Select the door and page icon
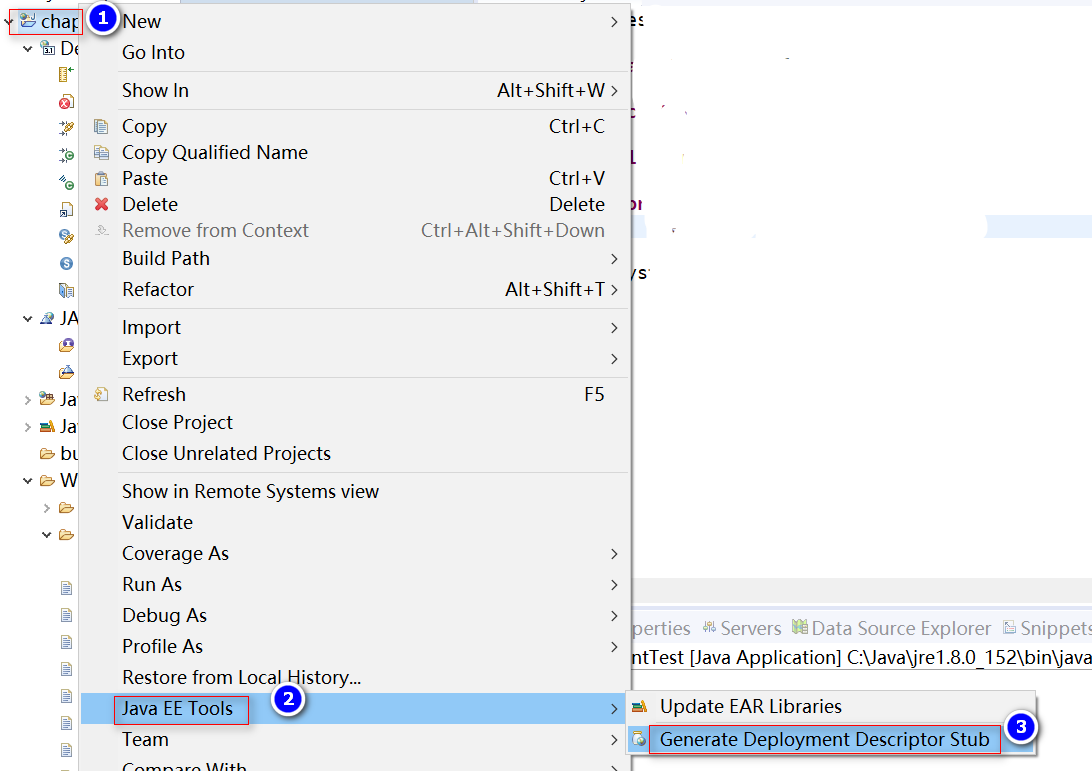The width and height of the screenshot is (1092, 771). click(66, 290)
